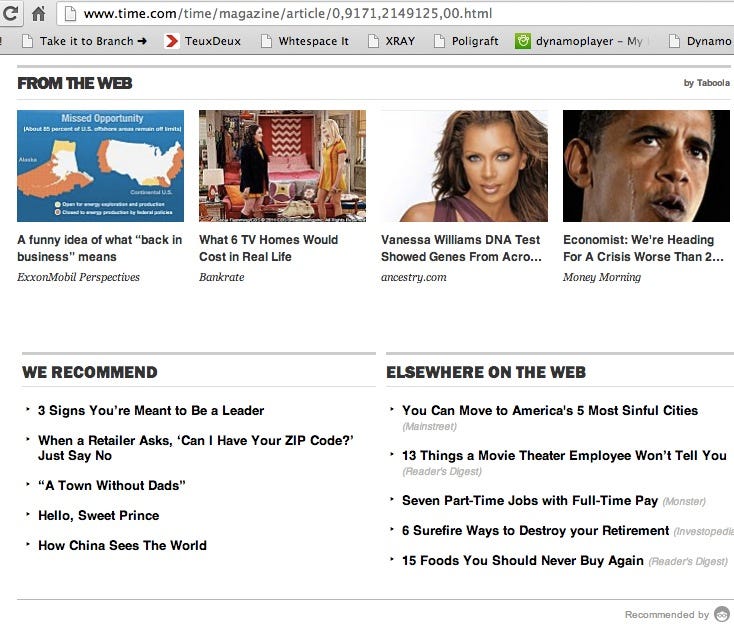Open the TV homes bedroom thumbnail
The image size is (734, 624).
tap(282, 166)
